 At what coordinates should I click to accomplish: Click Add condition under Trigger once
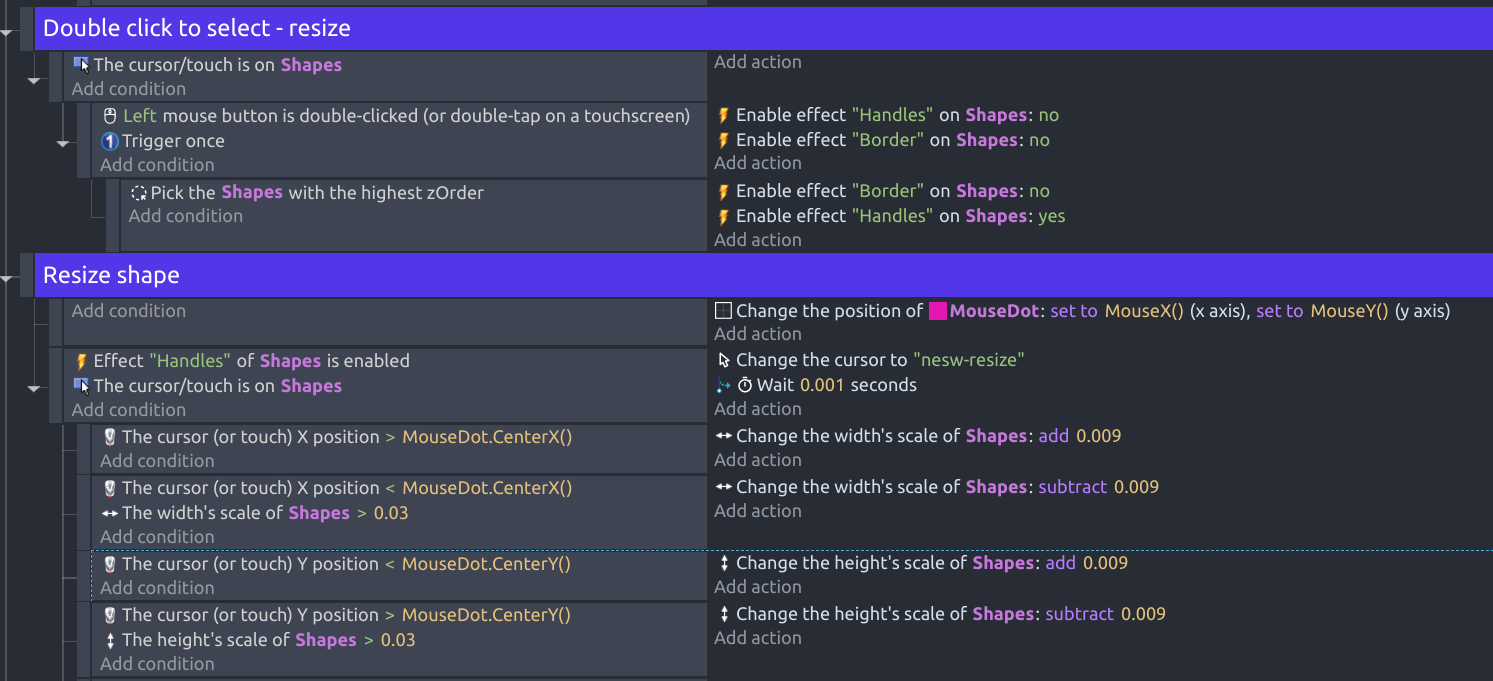point(157,165)
